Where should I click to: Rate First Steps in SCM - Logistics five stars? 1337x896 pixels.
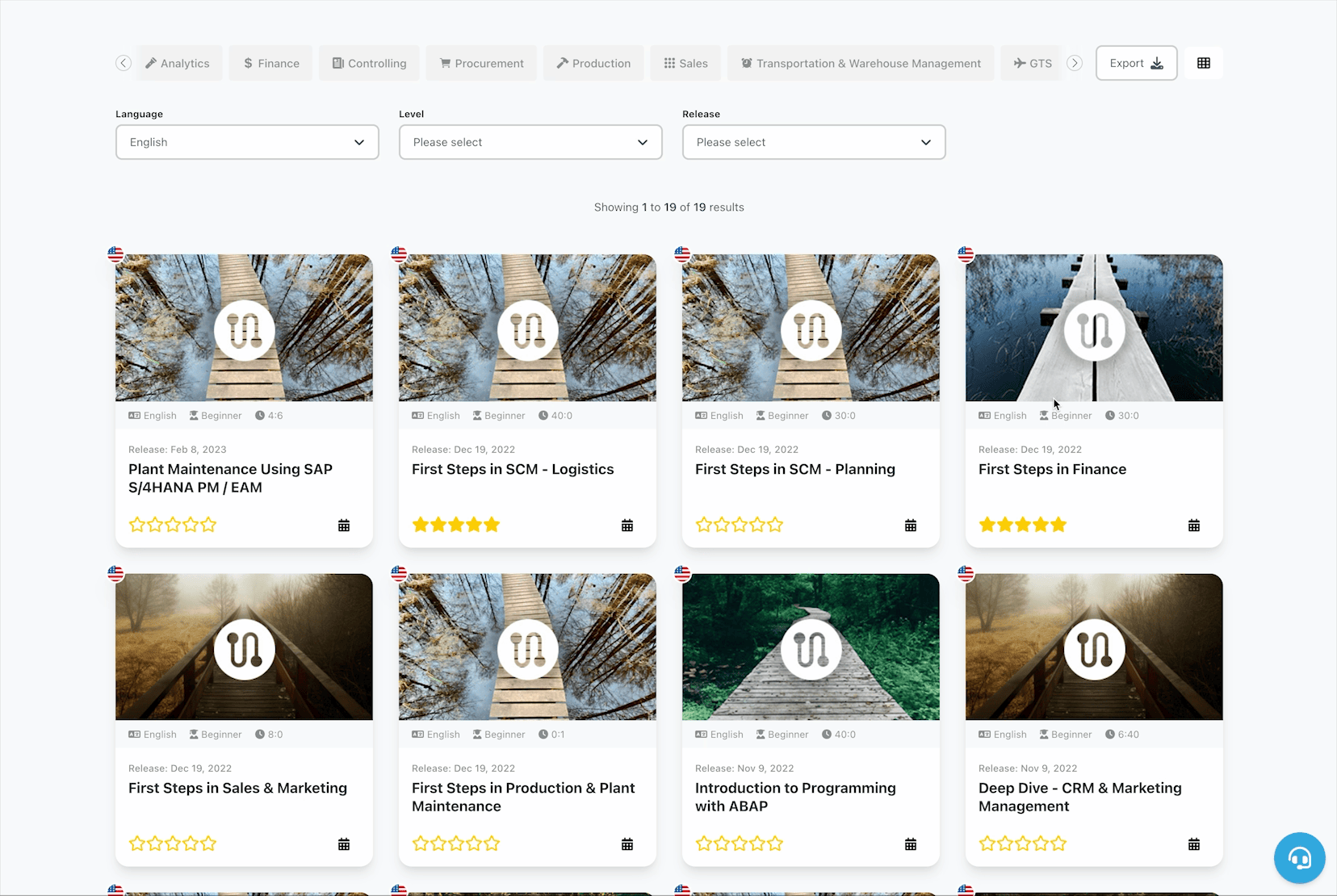pos(492,525)
